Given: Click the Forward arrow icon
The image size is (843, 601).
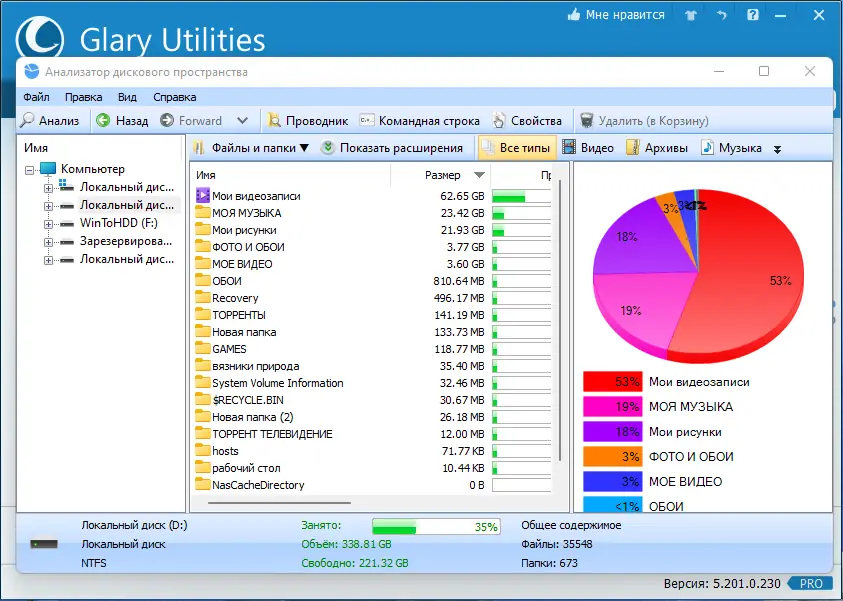Looking at the screenshot, I should pyautogui.click(x=167, y=120).
